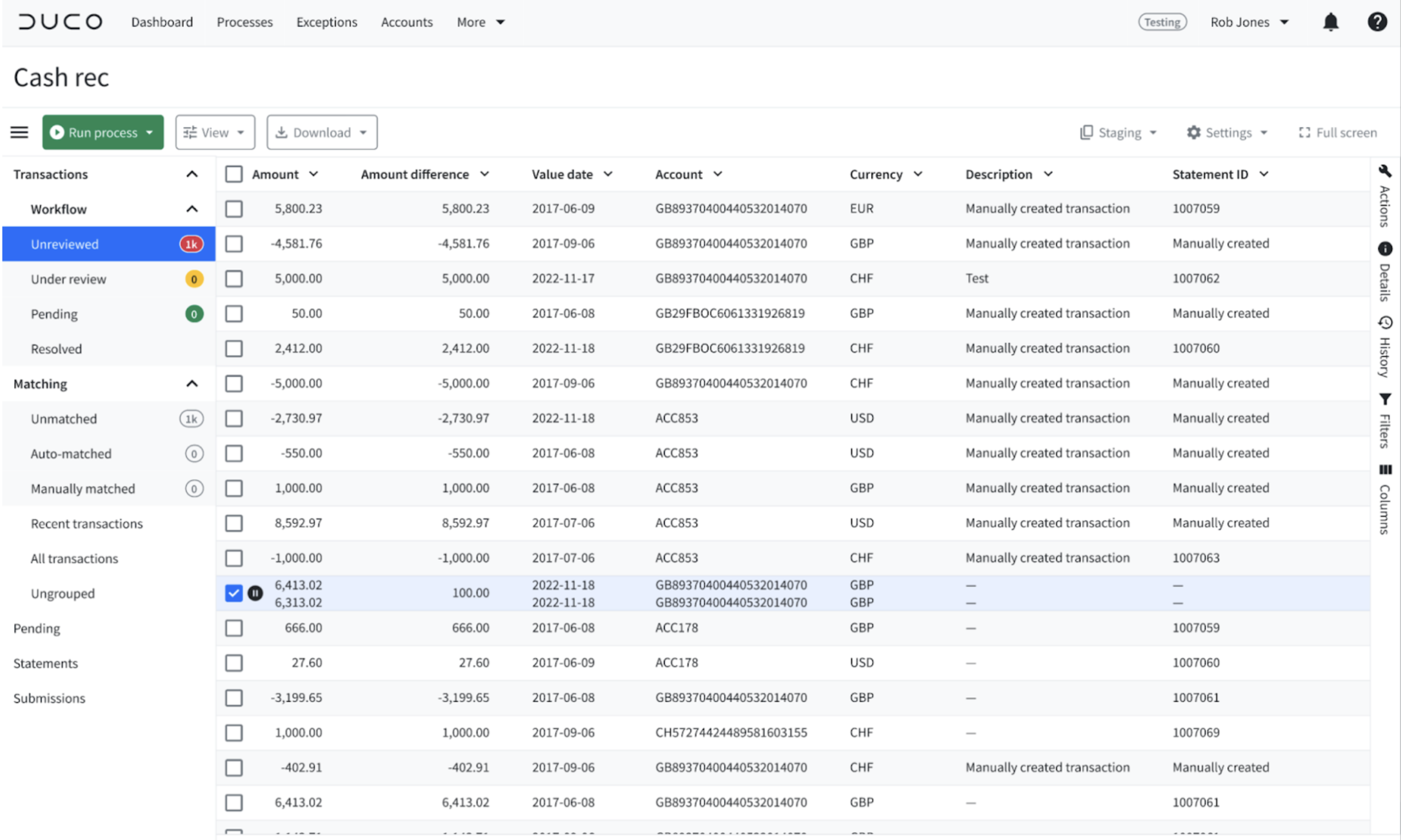Viewport: 1401px width, 840px height.
Task: Go to Accounts in top navigation
Action: coord(407,22)
